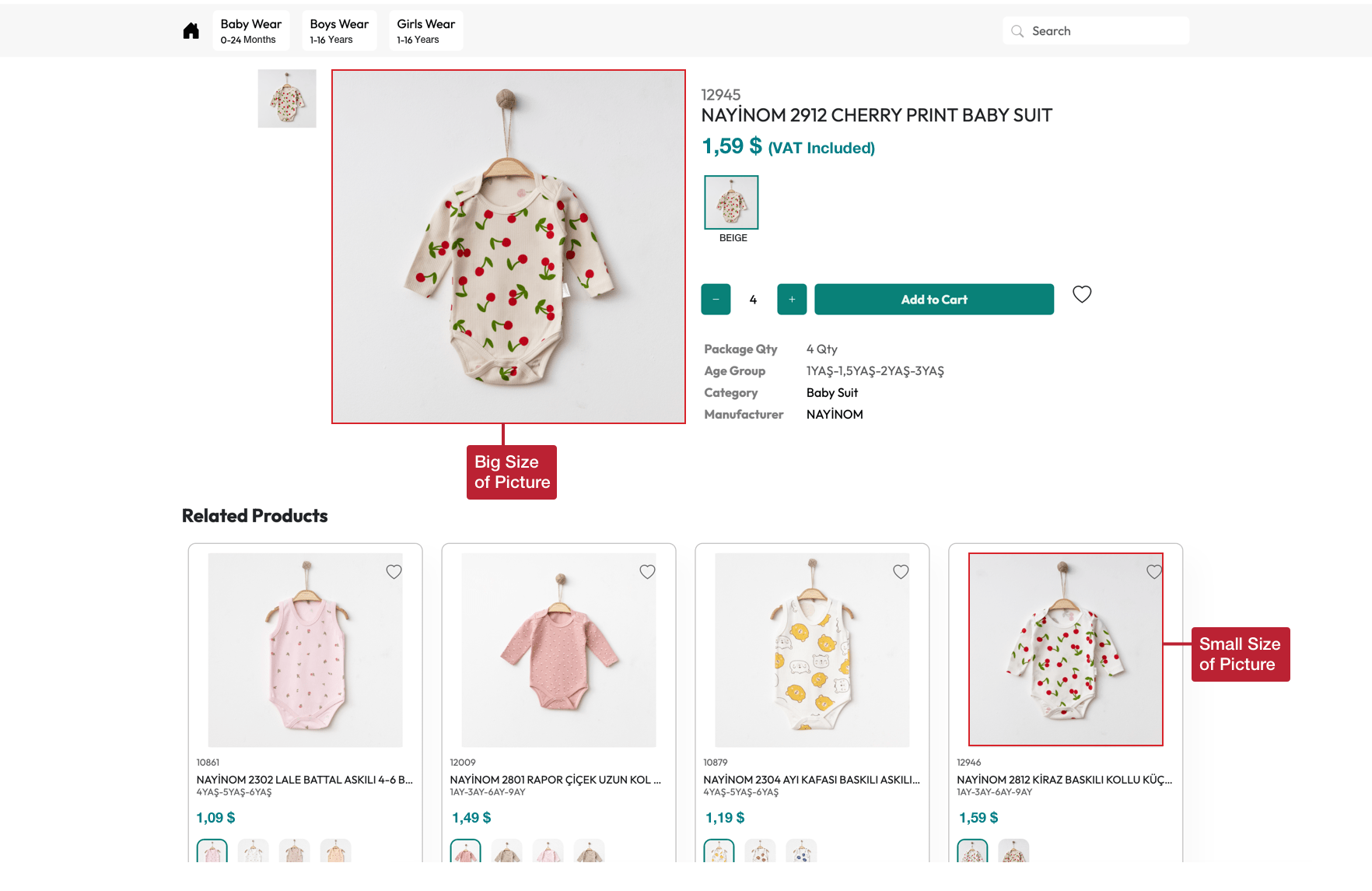This screenshot has width=1372, height=891.
Task: Add cherry print baby suit to wishlist
Action: click(x=1082, y=294)
